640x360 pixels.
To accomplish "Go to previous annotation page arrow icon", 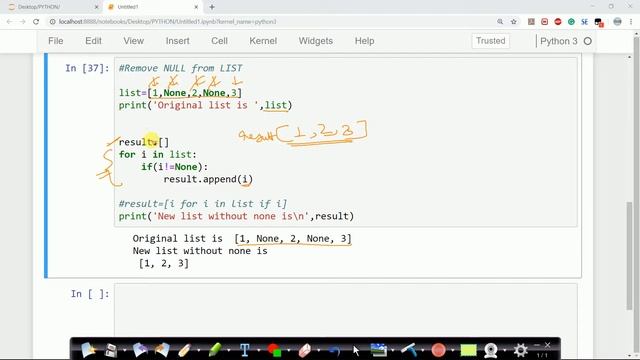I will coord(140,350).
